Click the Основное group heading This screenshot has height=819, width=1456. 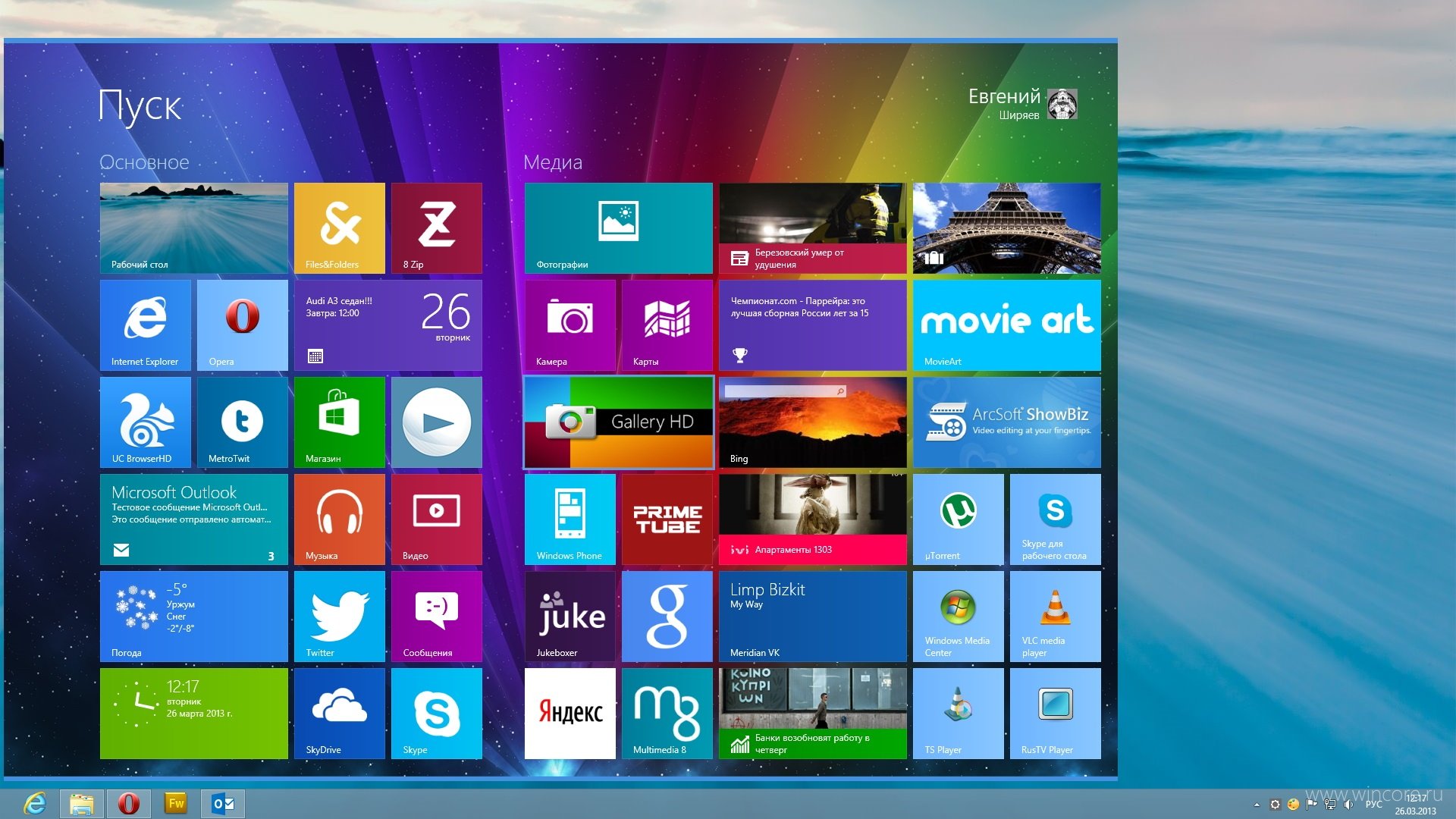click(x=144, y=162)
